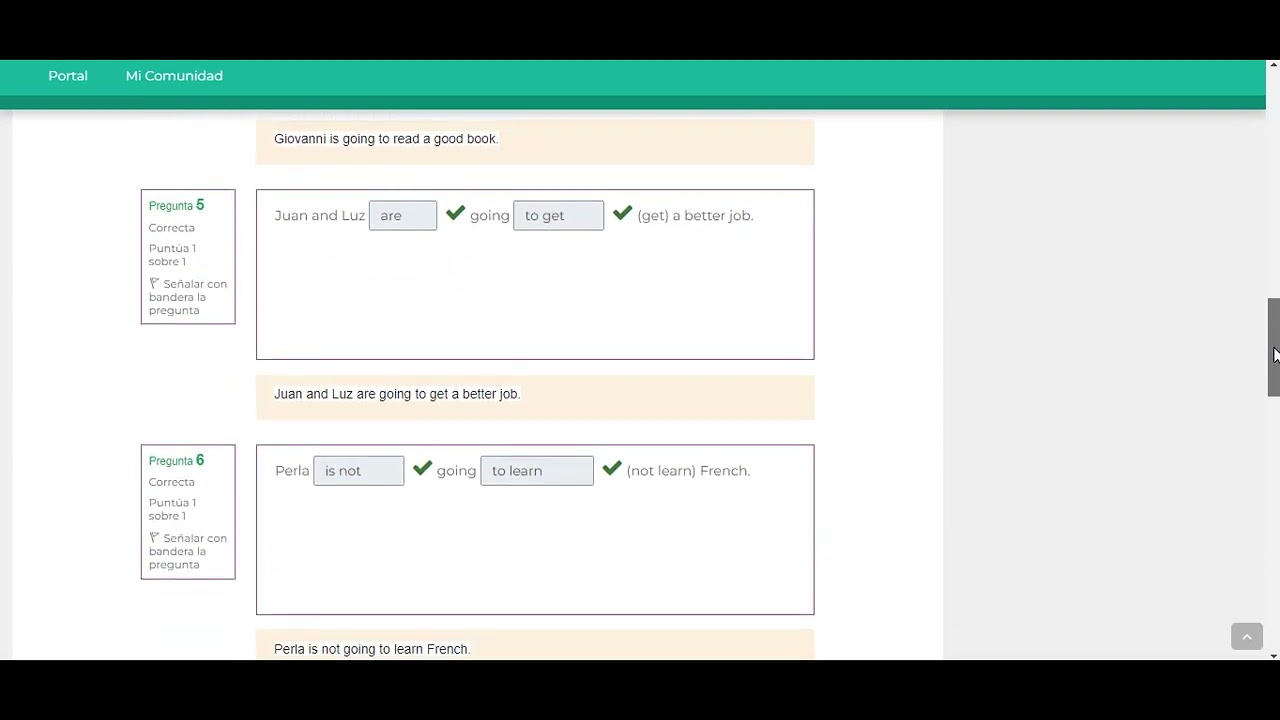Click 'Puntúa 1 sobre 1' under Pregunta 5

(172, 255)
